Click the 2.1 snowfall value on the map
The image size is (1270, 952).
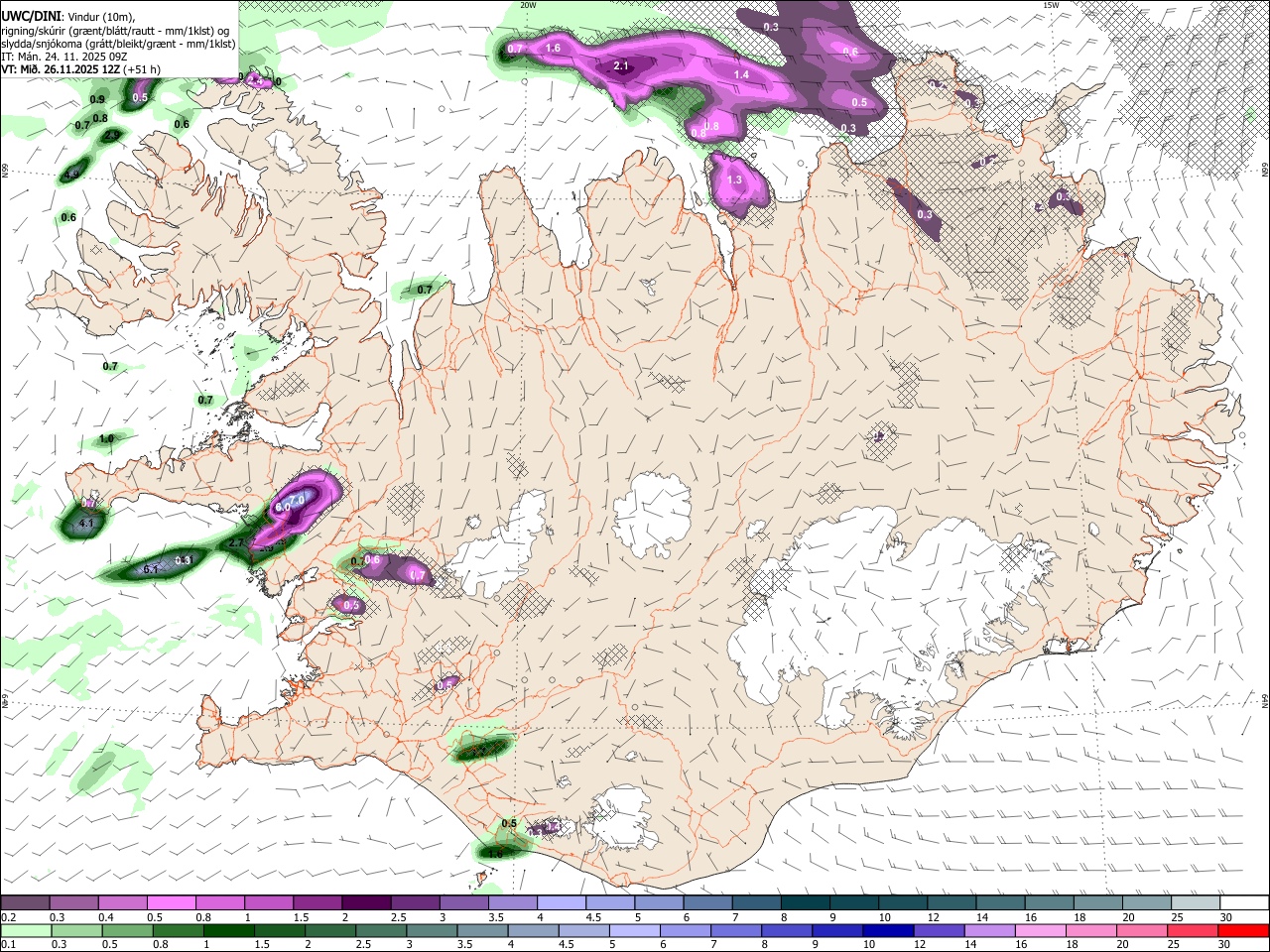pyautogui.click(x=621, y=66)
